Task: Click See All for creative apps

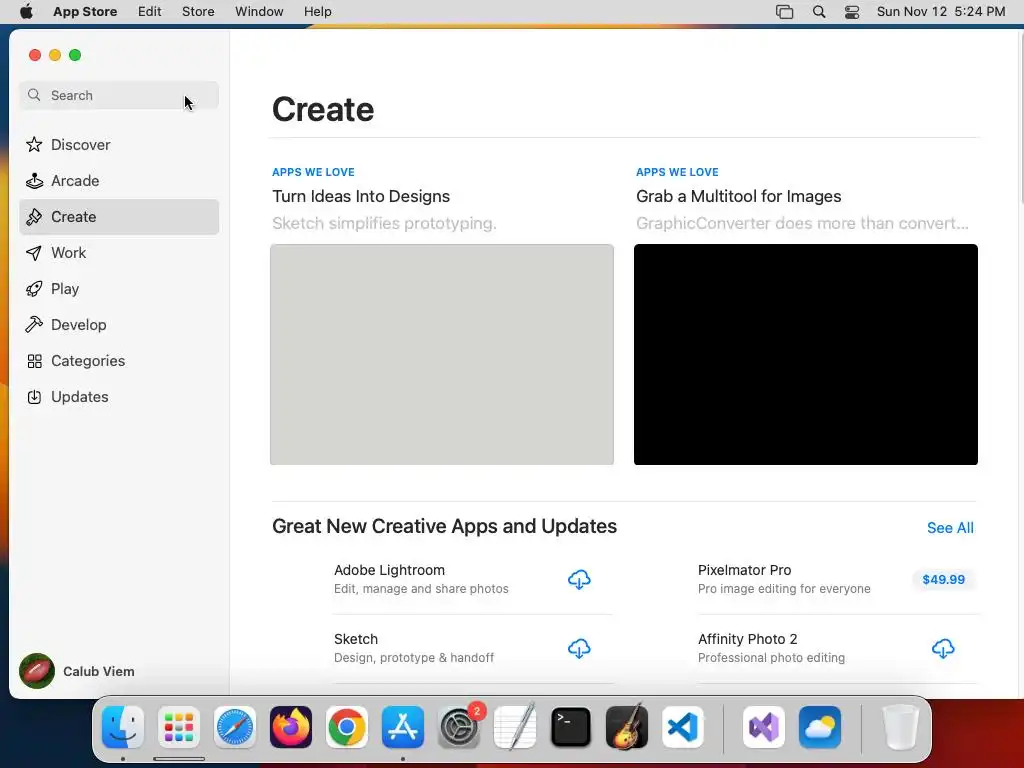Action: pos(950,528)
